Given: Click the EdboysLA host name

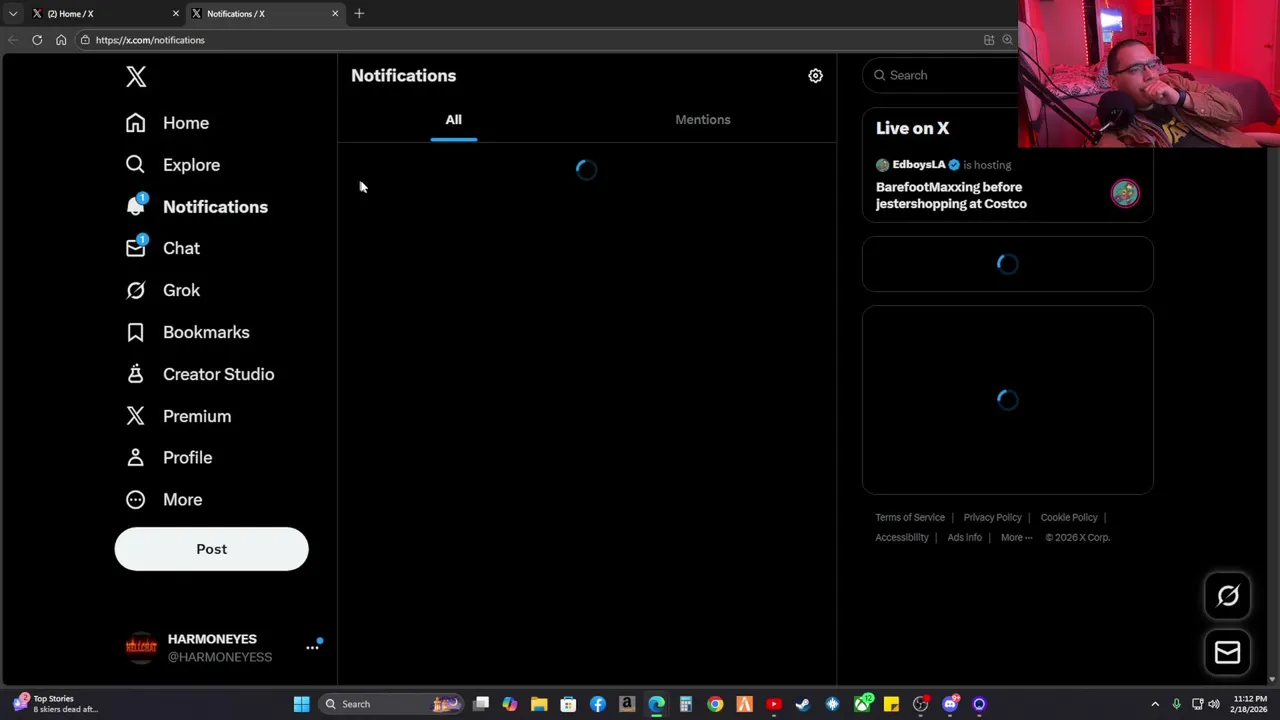Looking at the screenshot, I should [918, 165].
